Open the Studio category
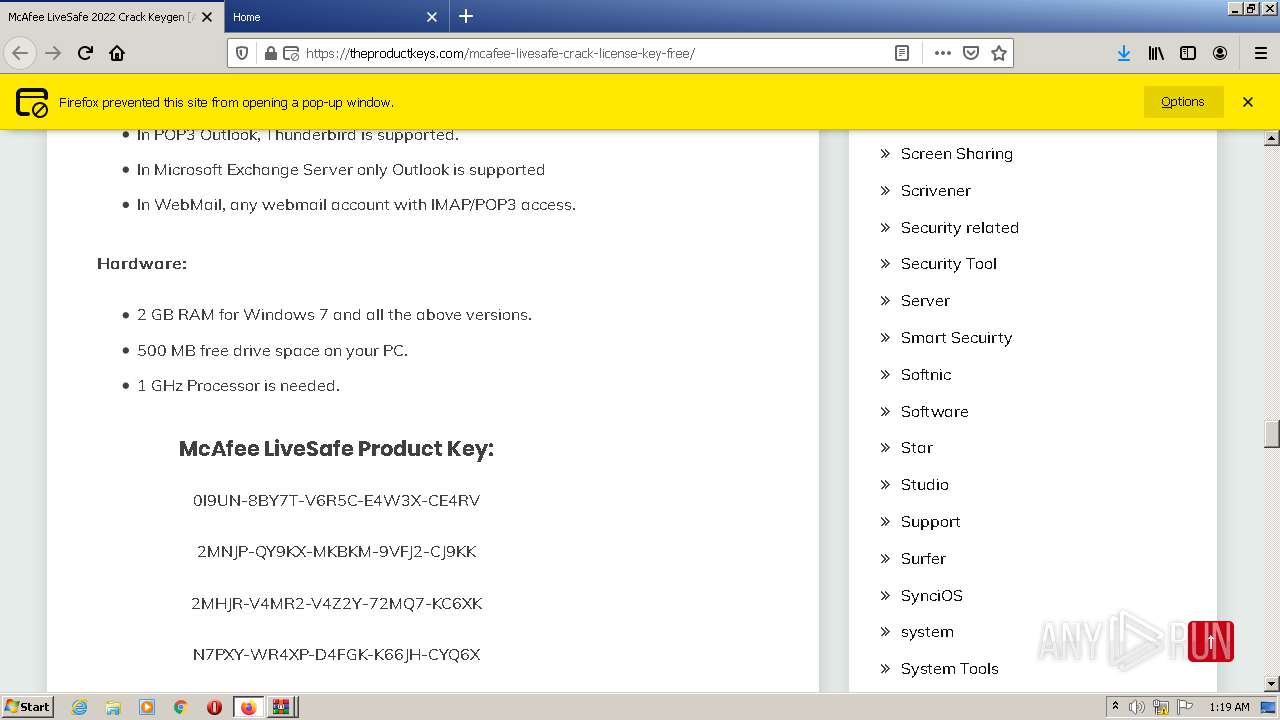Viewport: 1280px width, 720px height. tap(924, 485)
